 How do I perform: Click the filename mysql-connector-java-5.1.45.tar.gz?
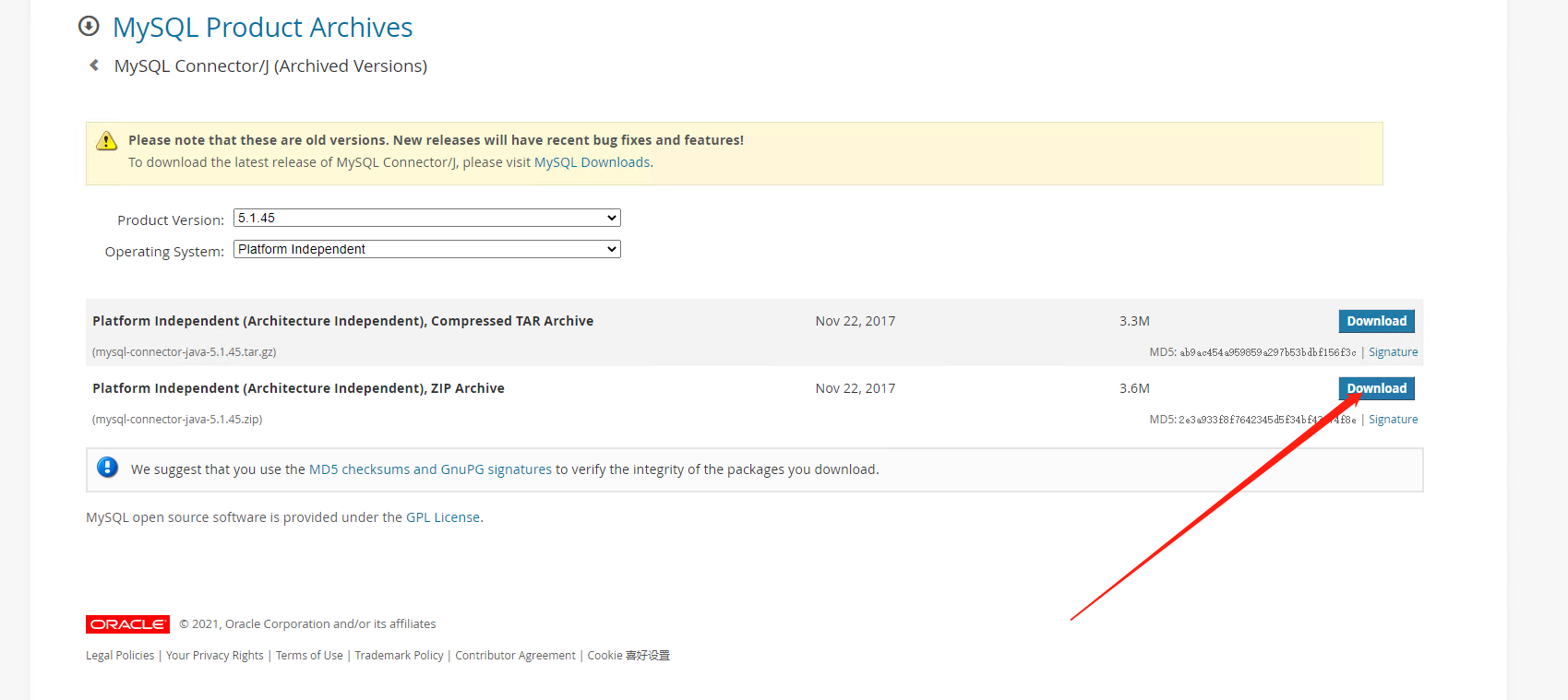[185, 352]
